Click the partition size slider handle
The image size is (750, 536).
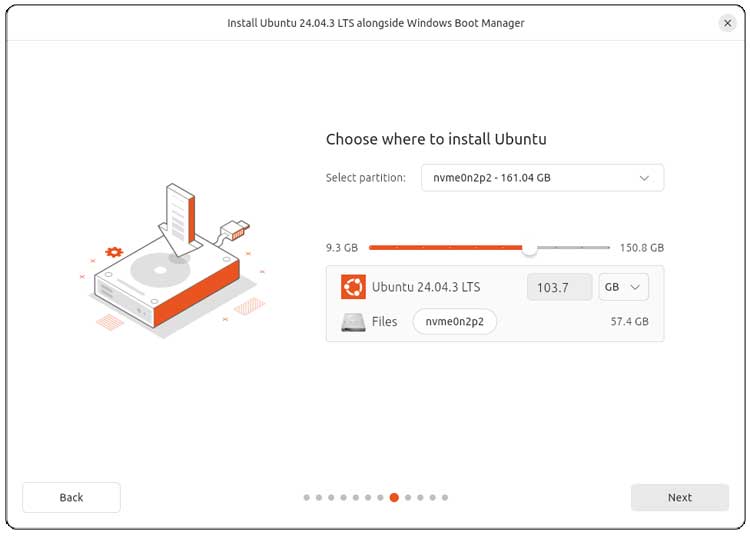pos(529,247)
